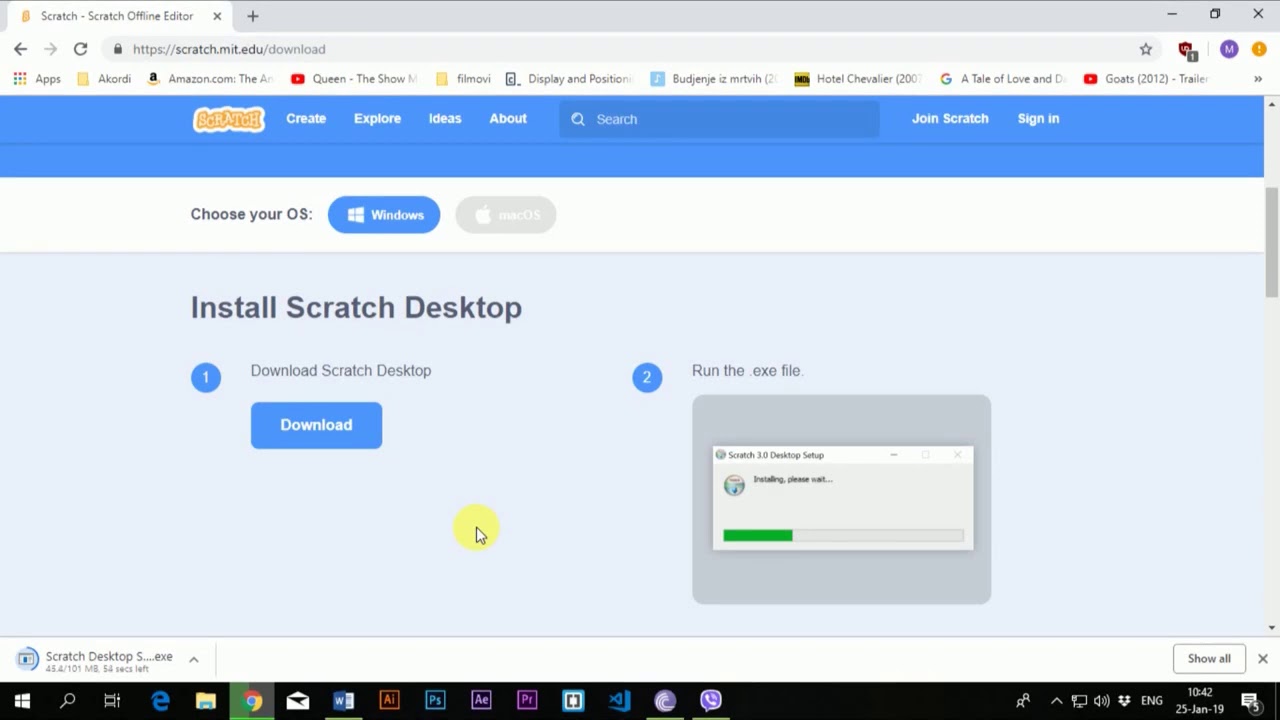Open Hotel Chevalier bookmark

click(857, 79)
